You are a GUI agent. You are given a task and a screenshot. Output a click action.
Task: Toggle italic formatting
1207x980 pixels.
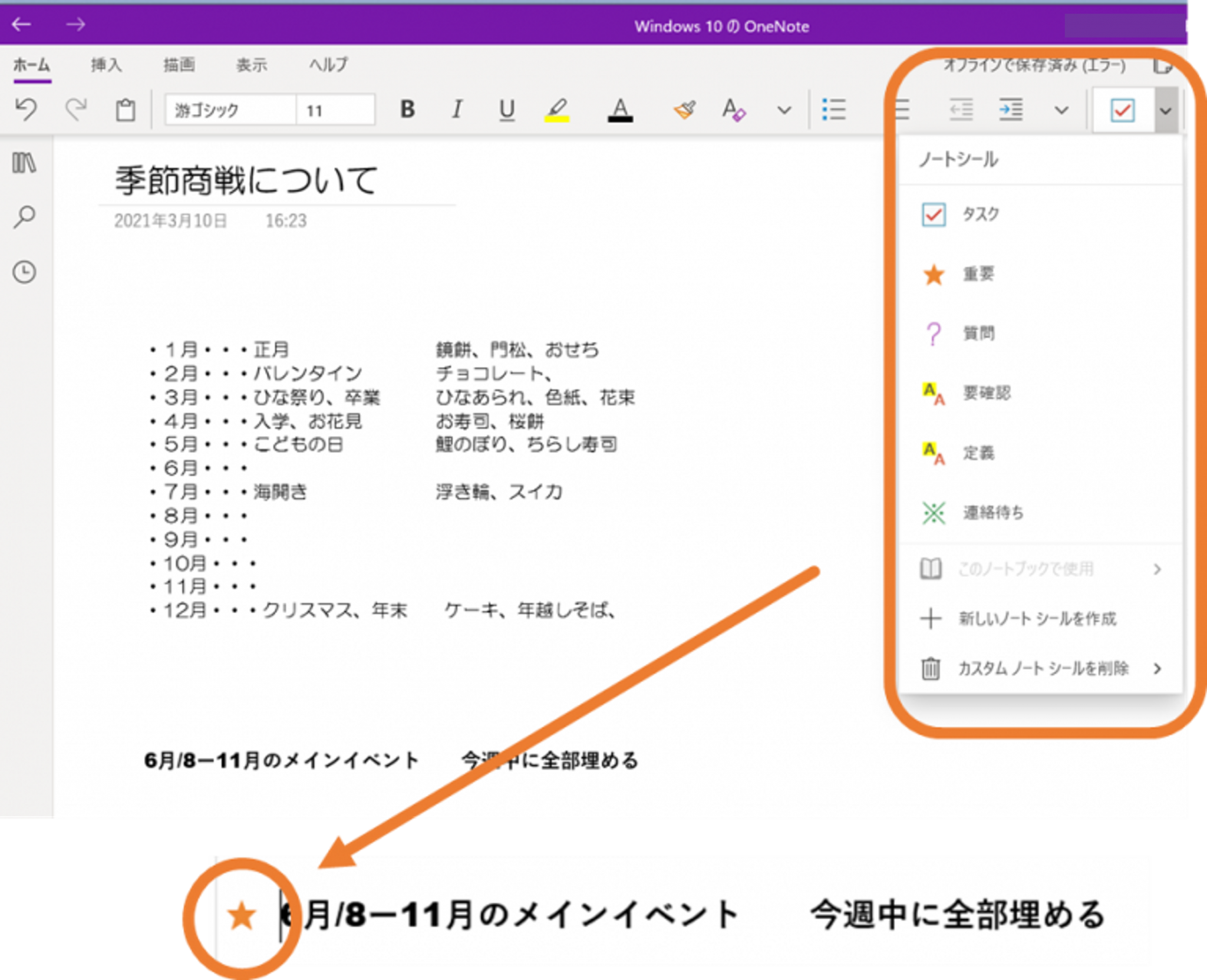point(457,109)
